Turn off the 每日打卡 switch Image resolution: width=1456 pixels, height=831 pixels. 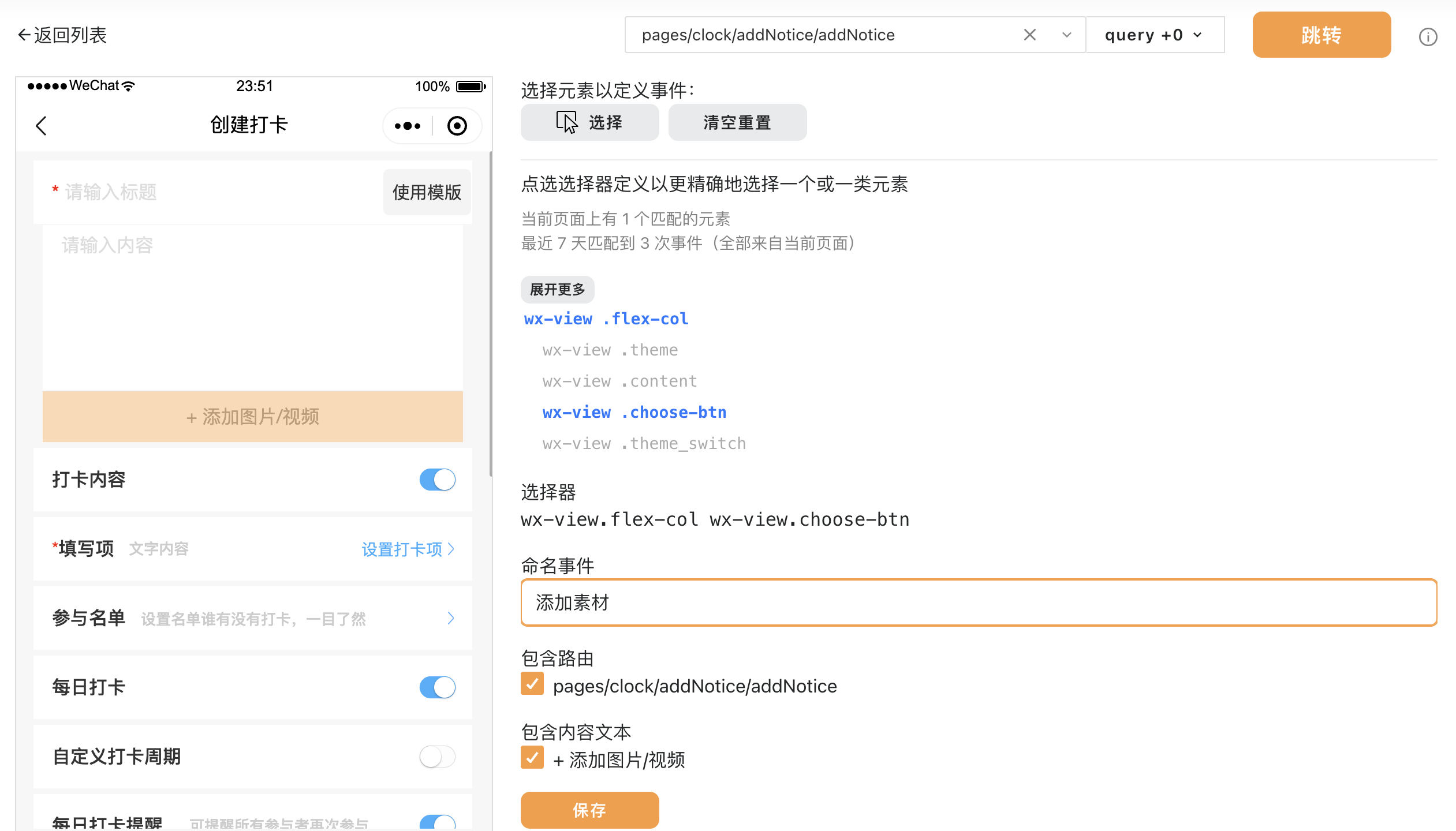tap(437, 687)
